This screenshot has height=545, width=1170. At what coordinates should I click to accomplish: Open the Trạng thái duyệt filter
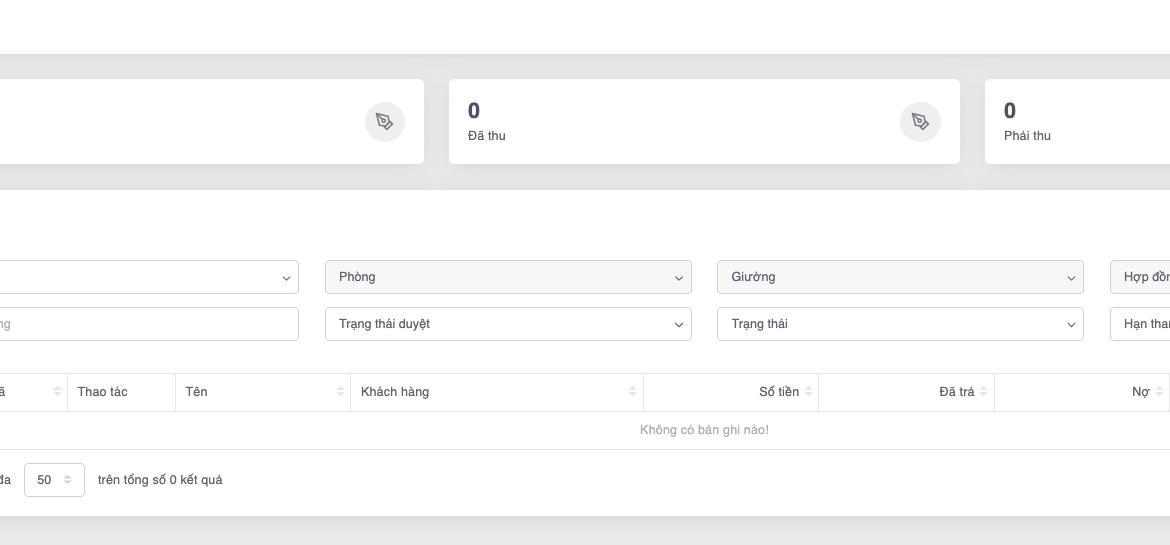[x=508, y=324]
